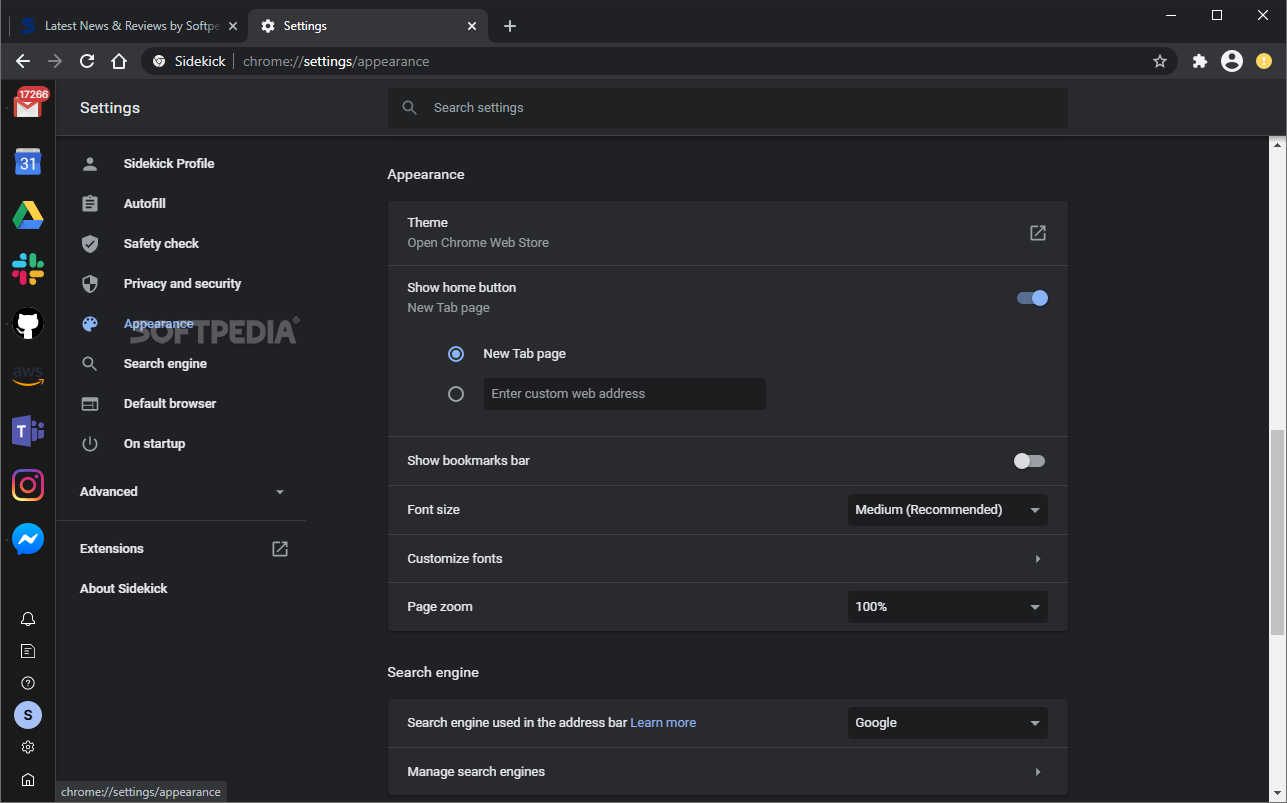Image resolution: width=1287 pixels, height=803 pixels.
Task: Open Default browser settings
Action: 170,404
